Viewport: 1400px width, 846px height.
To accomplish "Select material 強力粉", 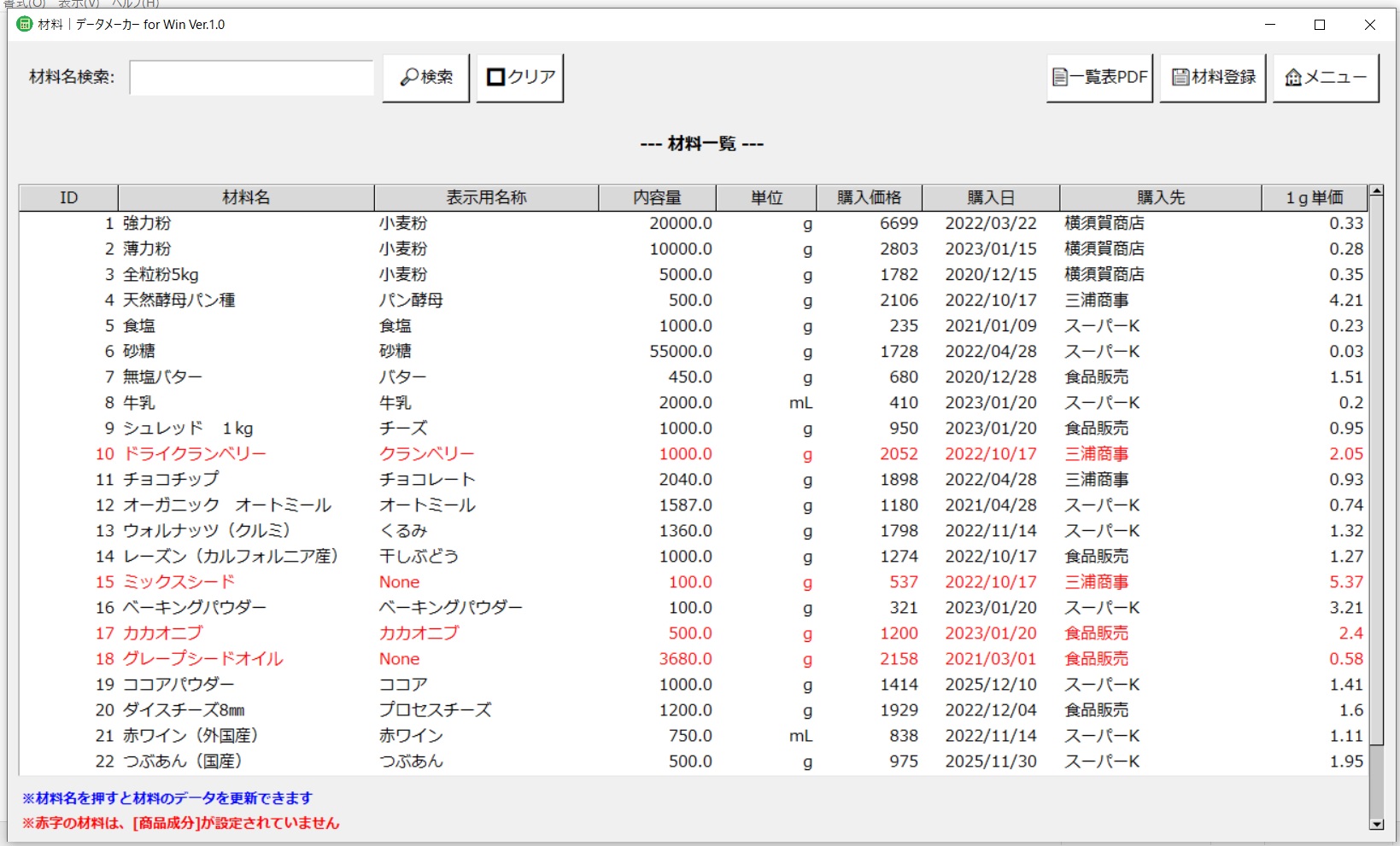I will coord(147,224).
